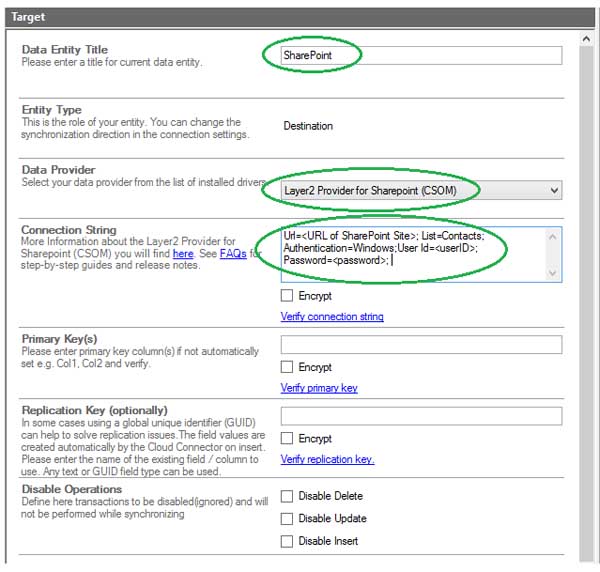This screenshot has width=600, height=572.
Task: Click the Target panel vertical scrollbar track
Action: (x=587, y=300)
